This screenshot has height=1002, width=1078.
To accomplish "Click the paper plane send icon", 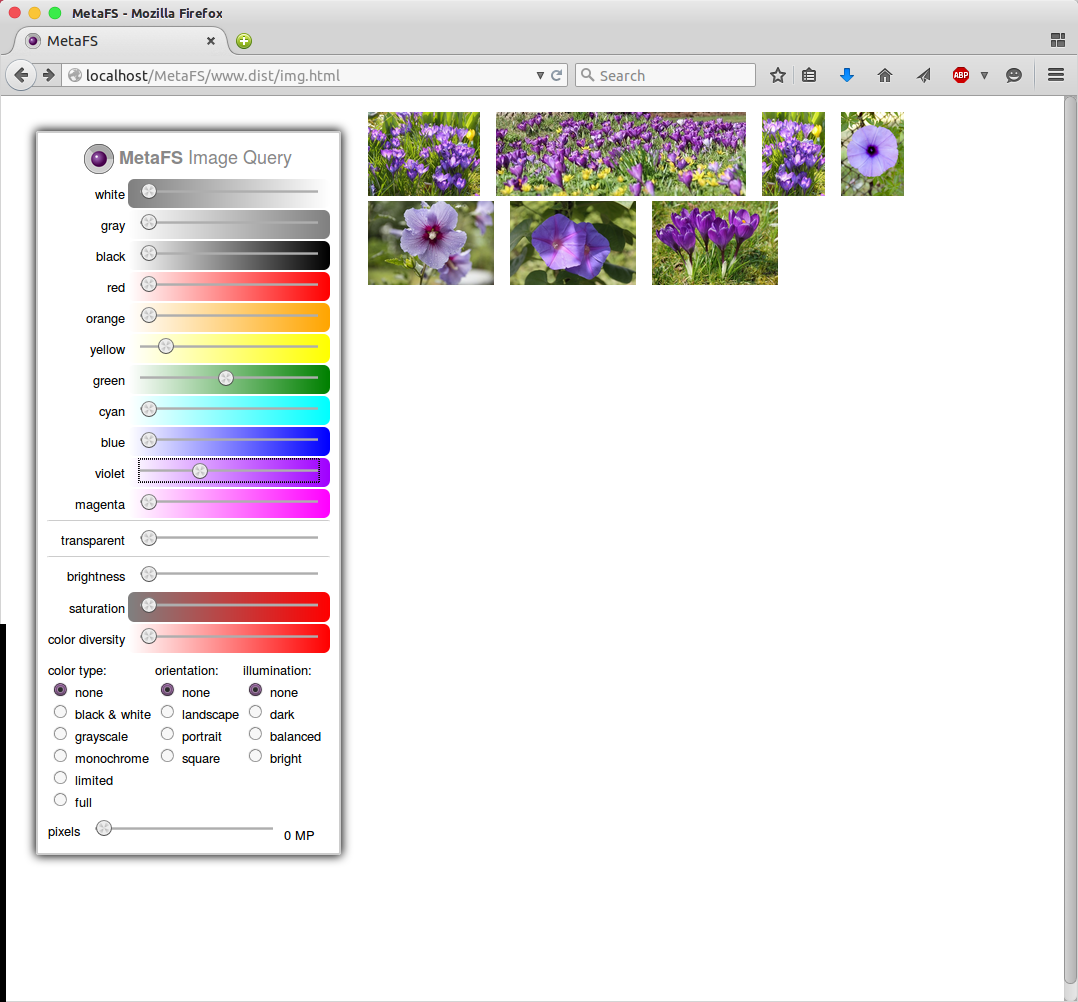I will coord(923,75).
